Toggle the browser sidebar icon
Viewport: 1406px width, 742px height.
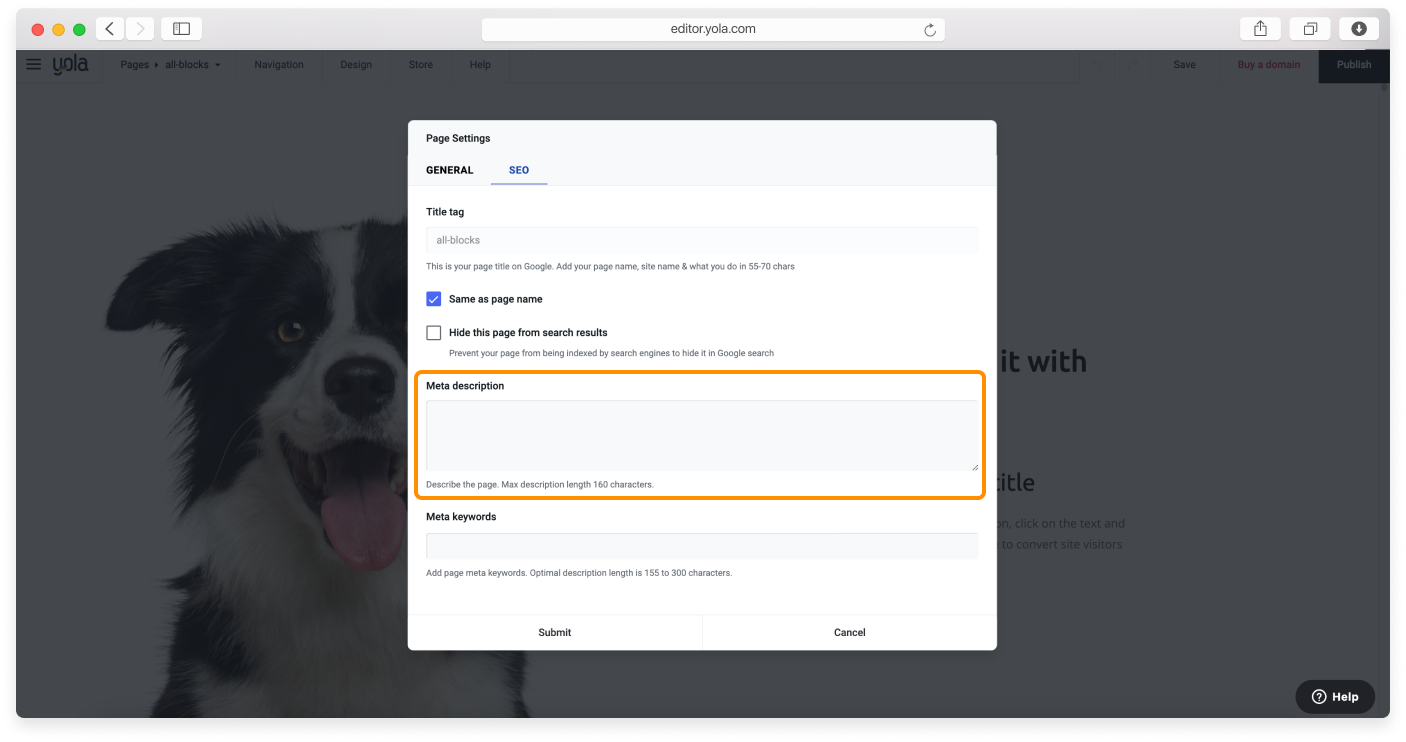[180, 28]
